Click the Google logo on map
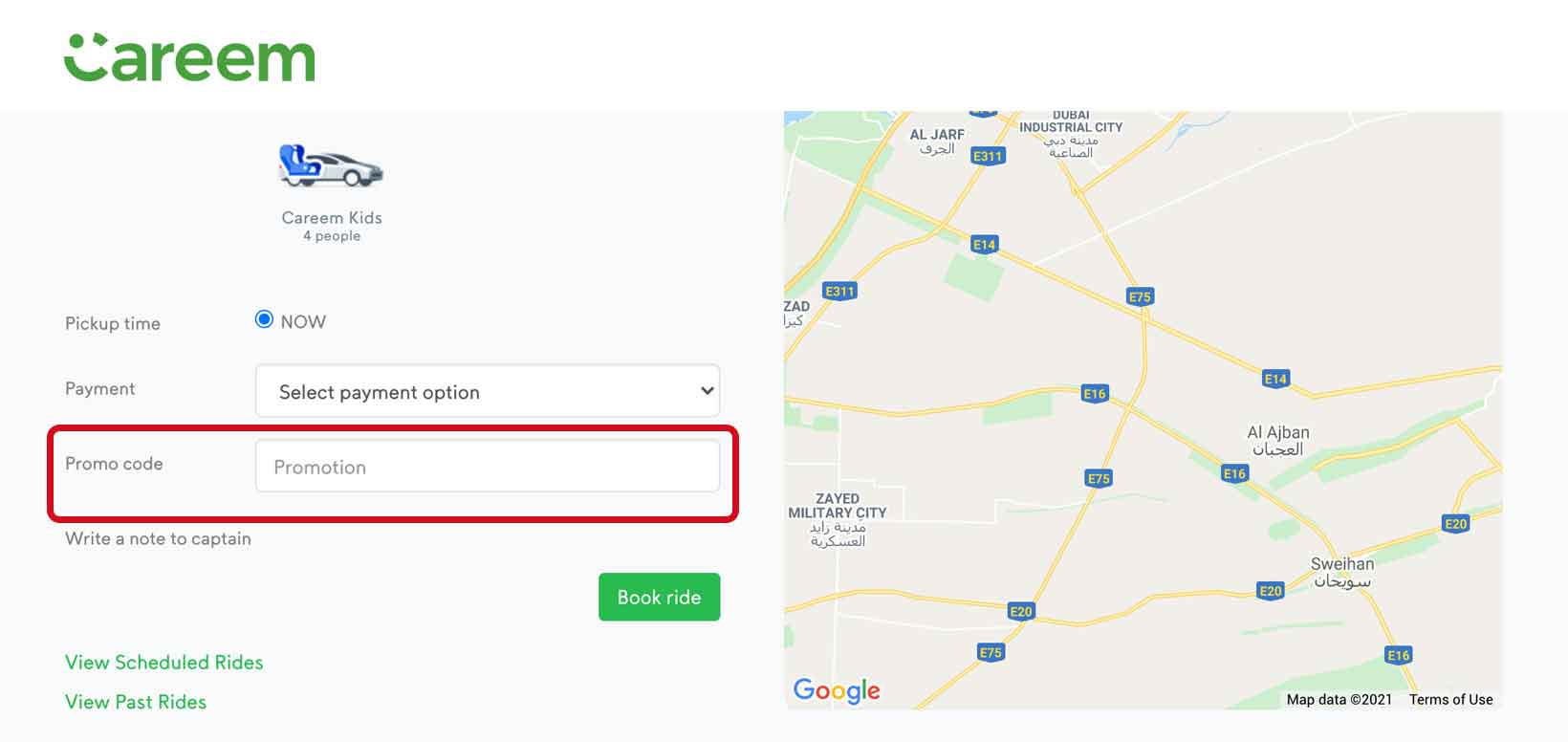This screenshot has height=742, width=1568. [837, 690]
